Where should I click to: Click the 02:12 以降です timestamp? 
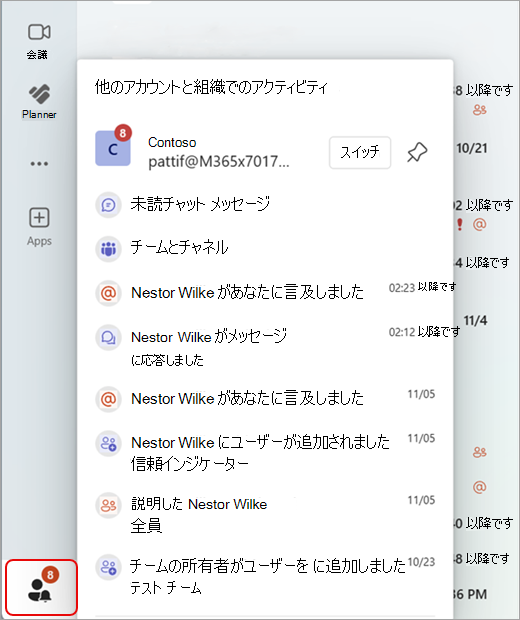424,332
